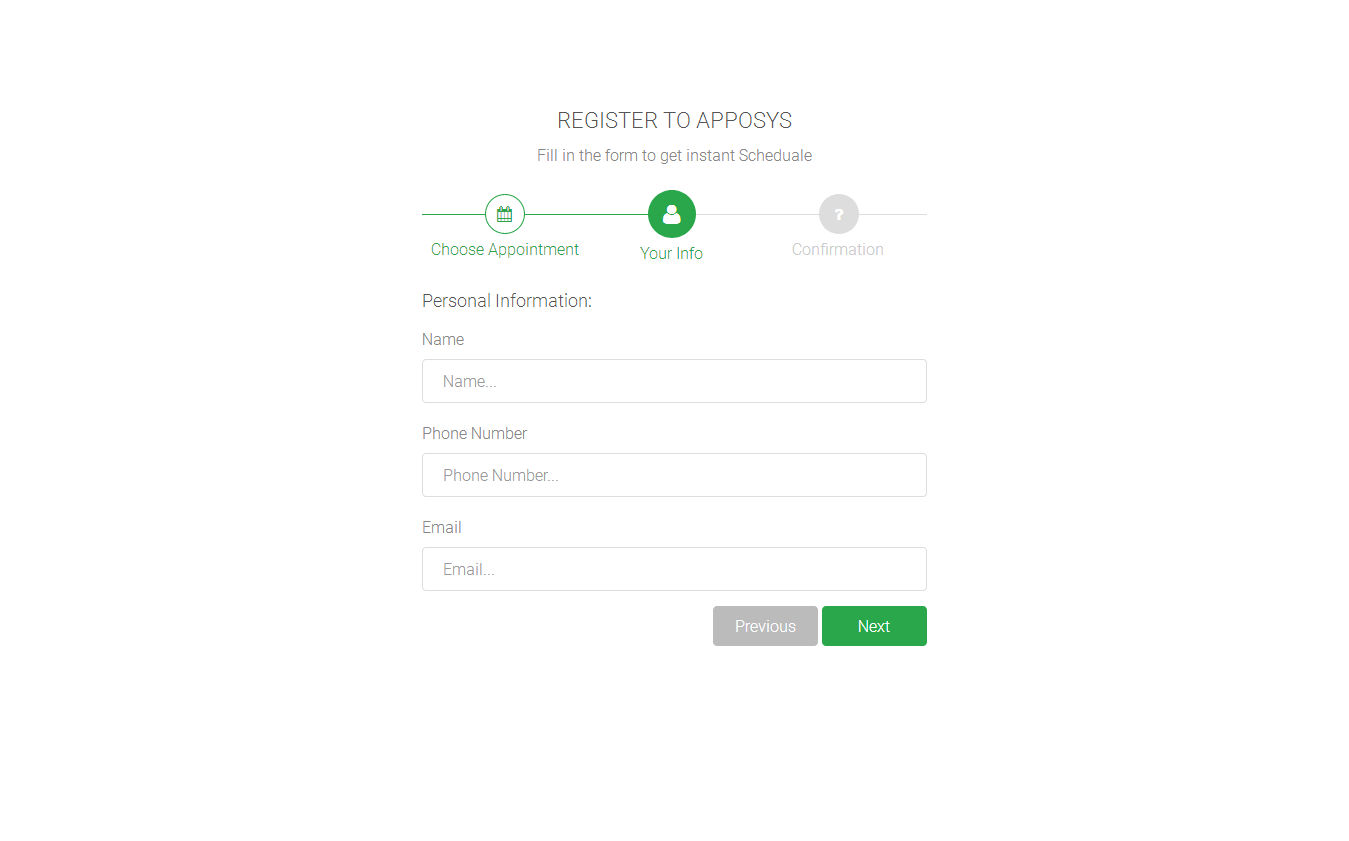Click the user icon in the step bar
The image size is (1349, 841).
(672, 214)
